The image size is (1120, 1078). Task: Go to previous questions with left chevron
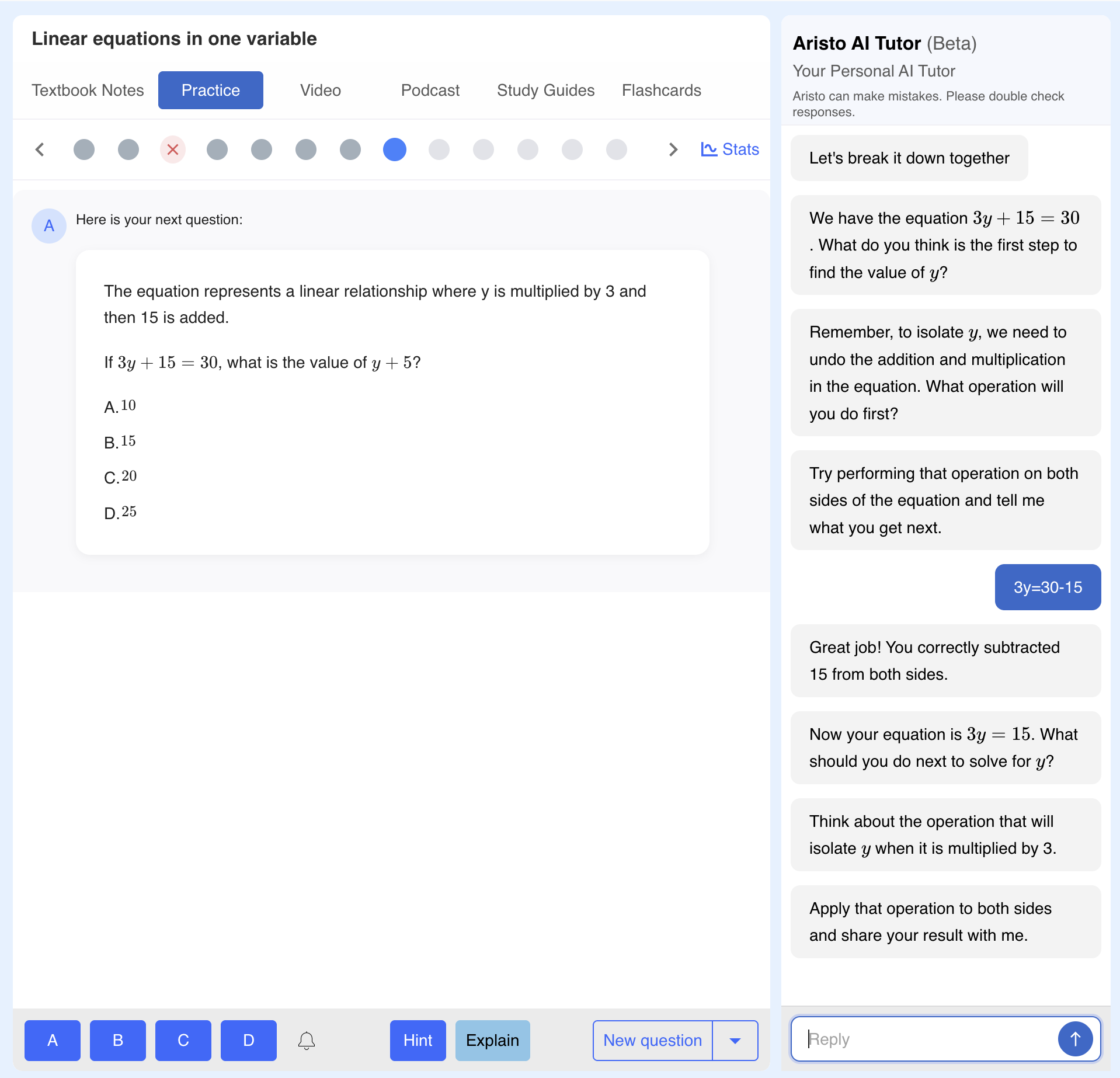click(x=40, y=149)
